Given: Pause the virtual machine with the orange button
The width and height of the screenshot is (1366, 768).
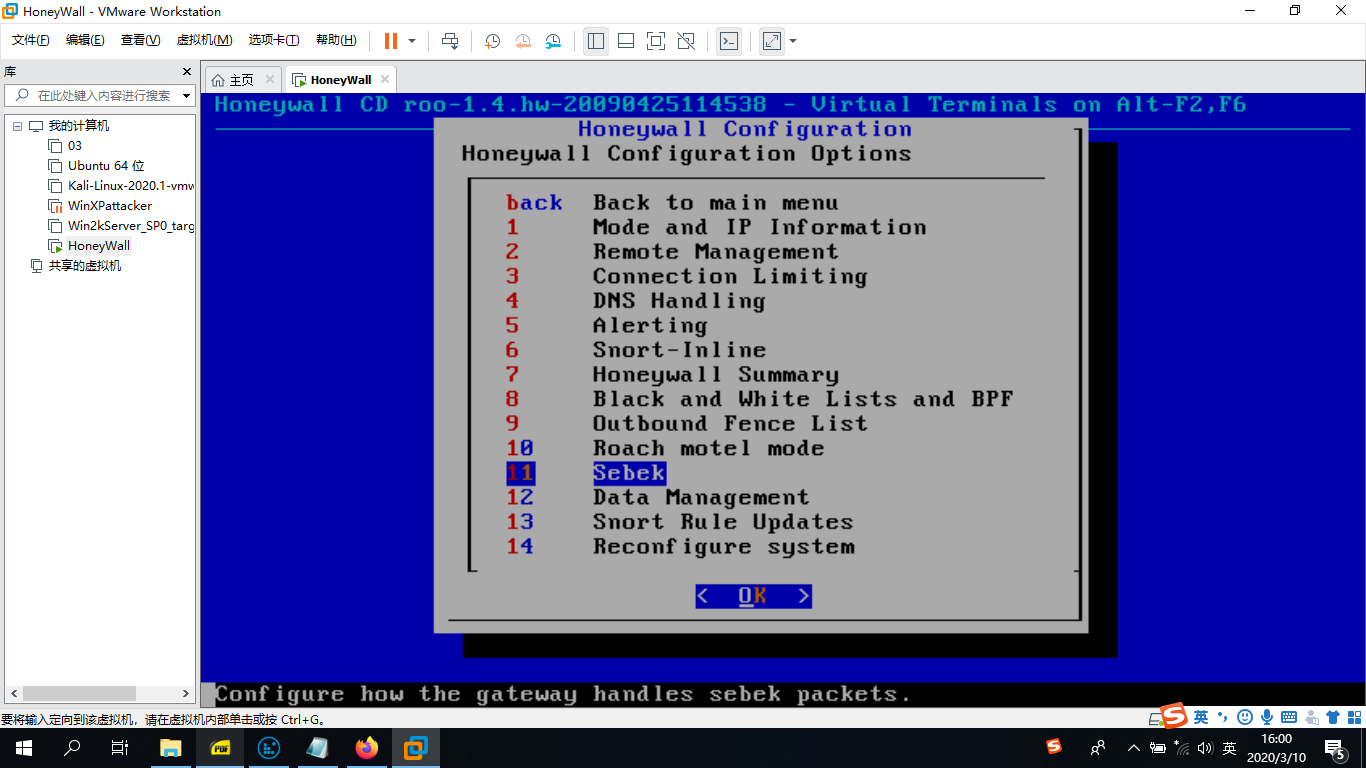Looking at the screenshot, I should click(390, 41).
